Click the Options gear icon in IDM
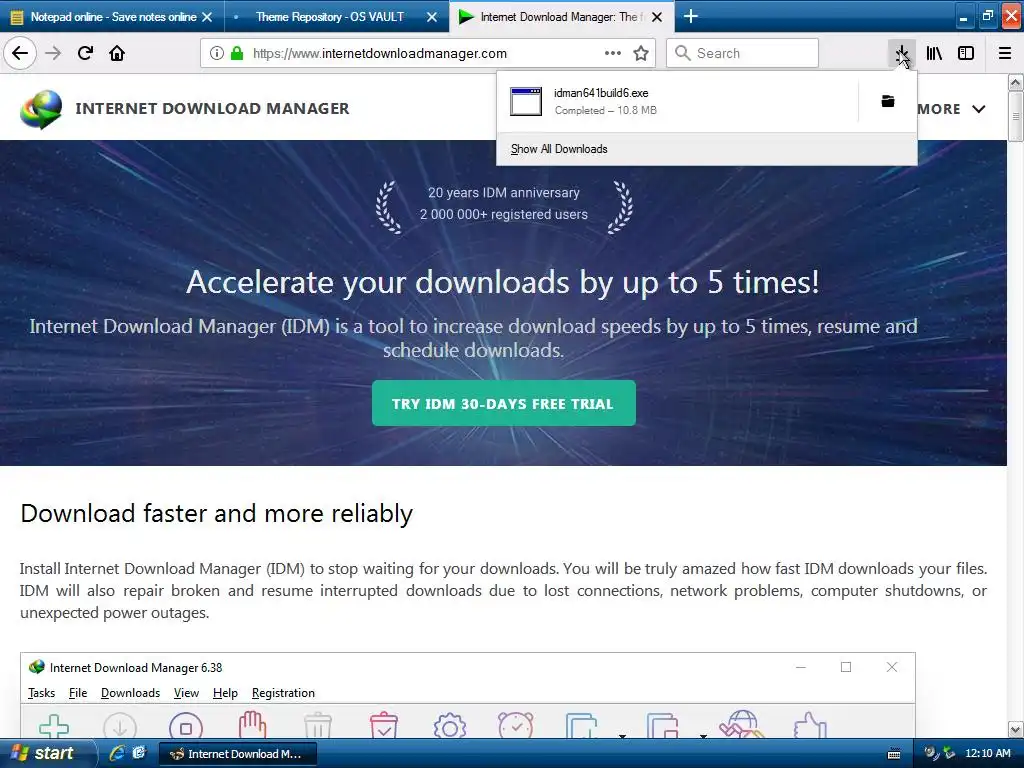1024x768 pixels. point(450,726)
